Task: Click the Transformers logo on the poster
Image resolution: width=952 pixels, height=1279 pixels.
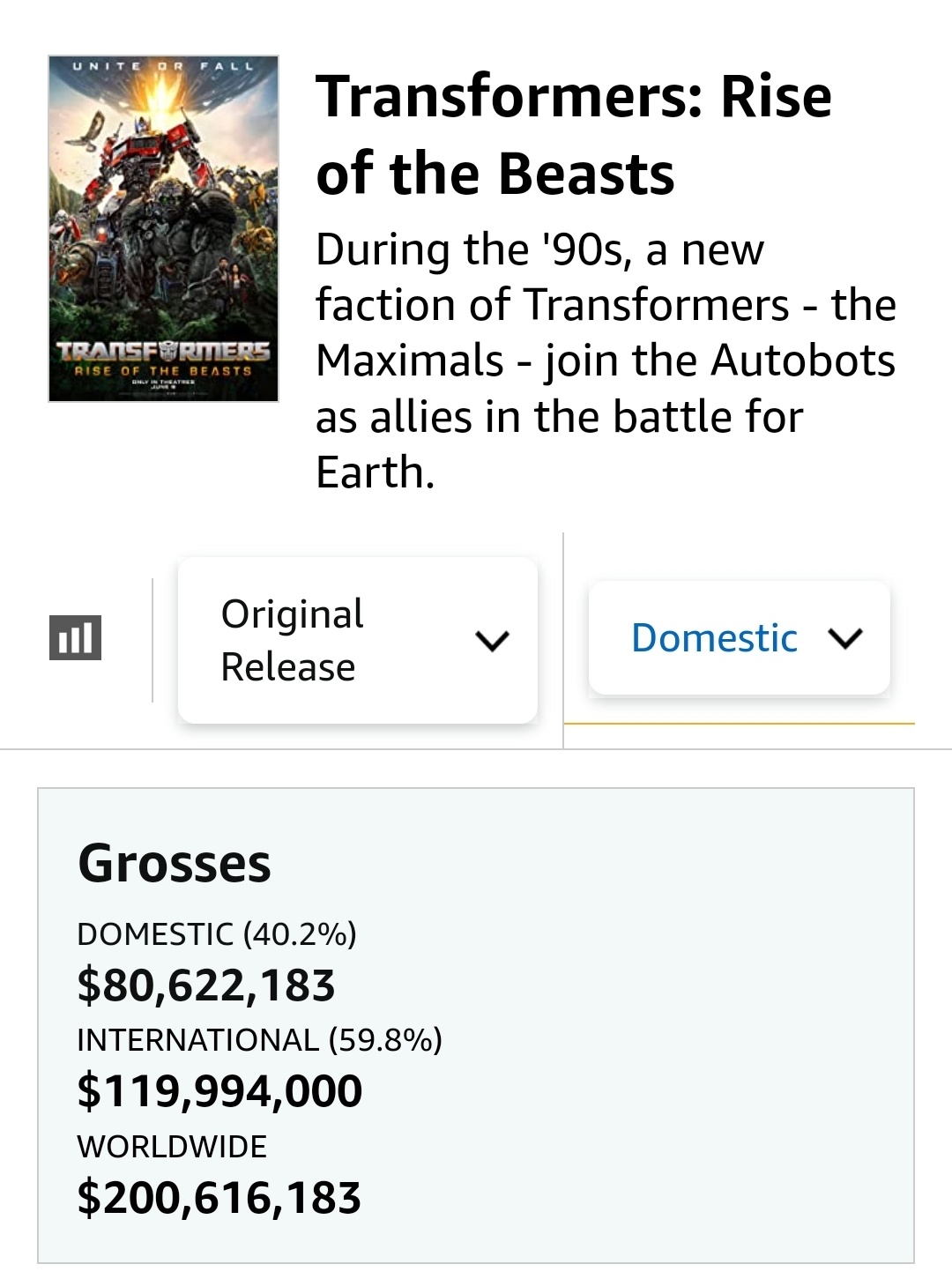Action: [163, 352]
